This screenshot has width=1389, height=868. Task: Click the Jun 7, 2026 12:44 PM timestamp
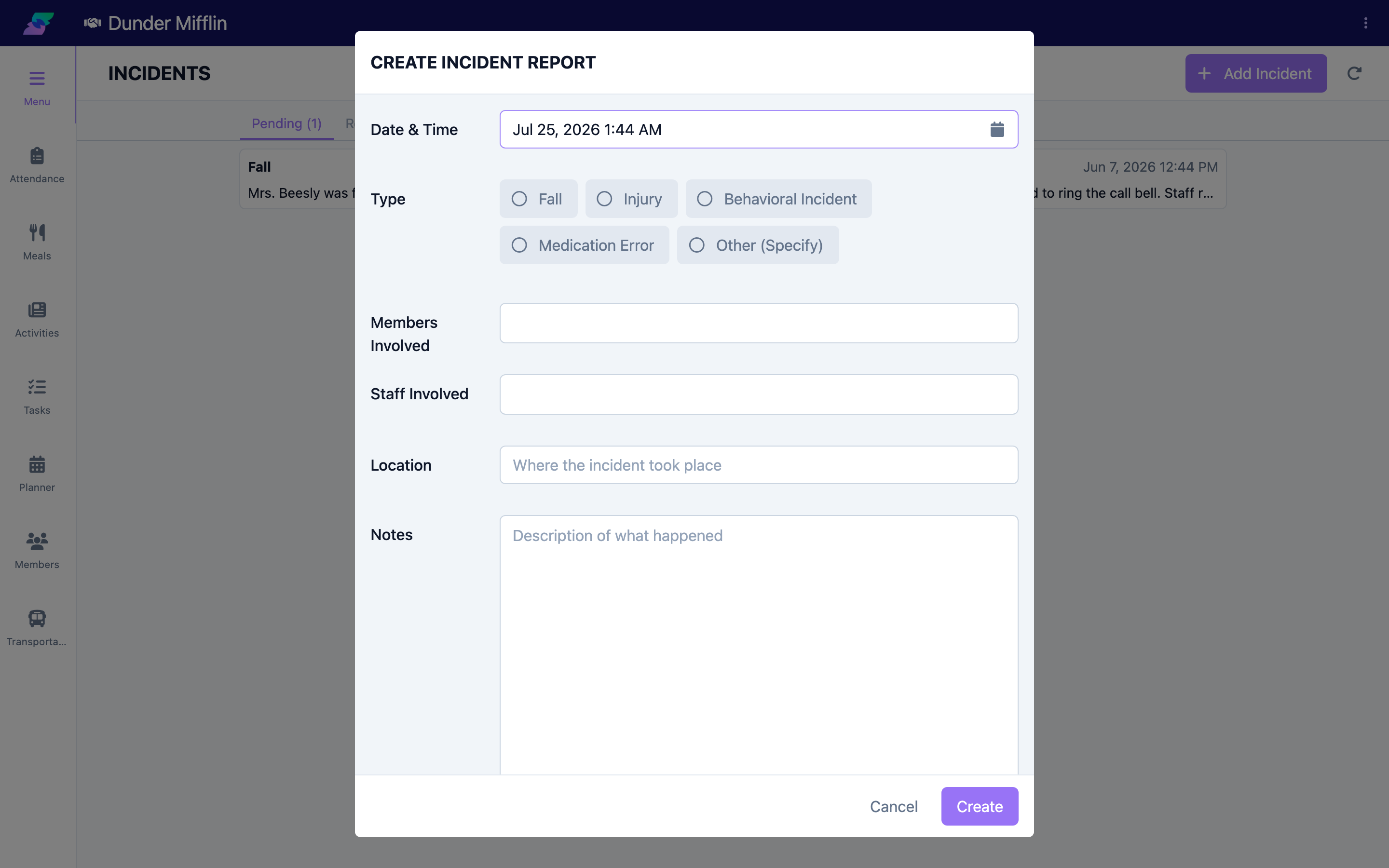pyautogui.click(x=1150, y=167)
